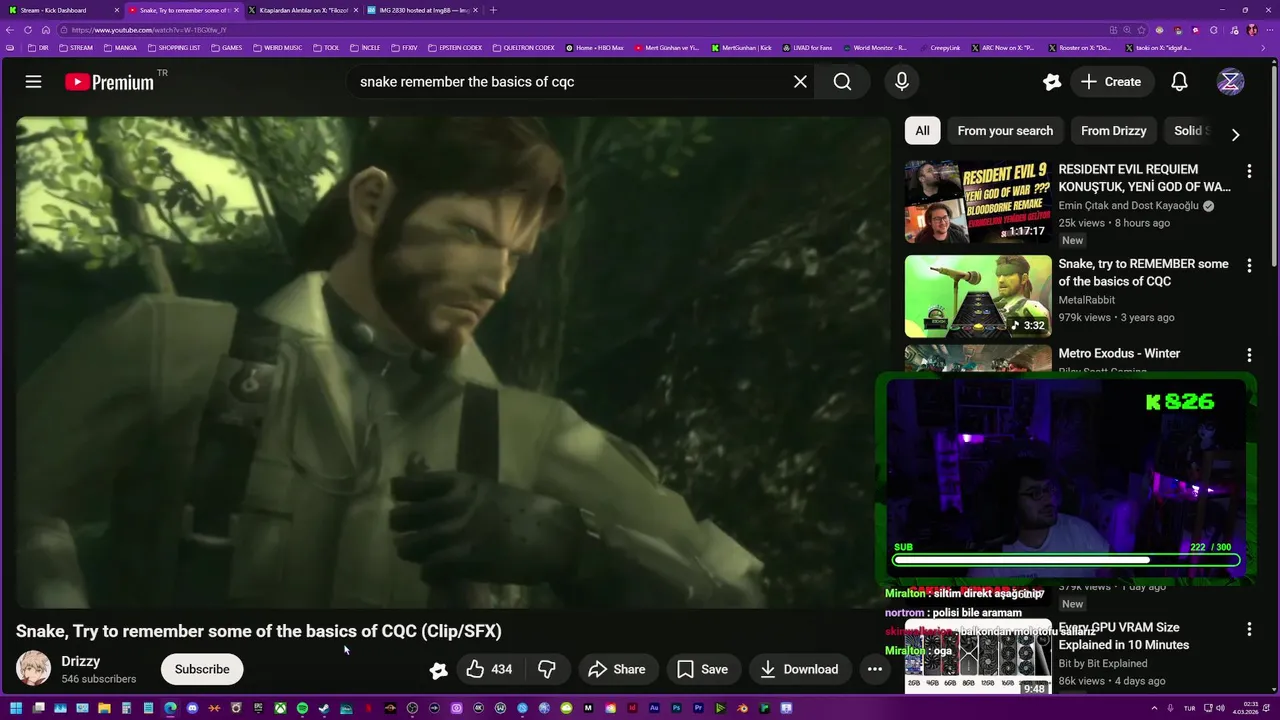Select the All filter chip

pyautogui.click(x=922, y=131)
